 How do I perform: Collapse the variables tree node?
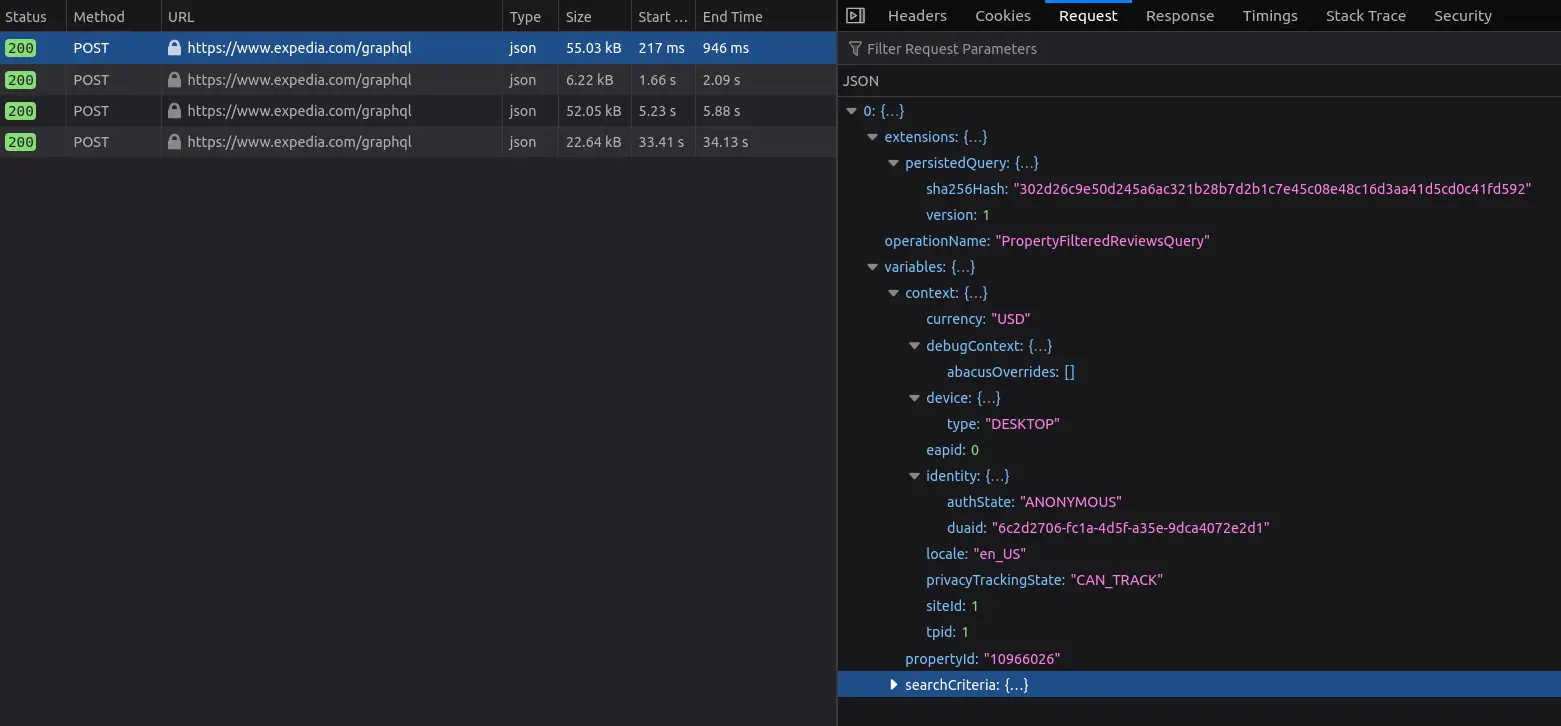873,267
